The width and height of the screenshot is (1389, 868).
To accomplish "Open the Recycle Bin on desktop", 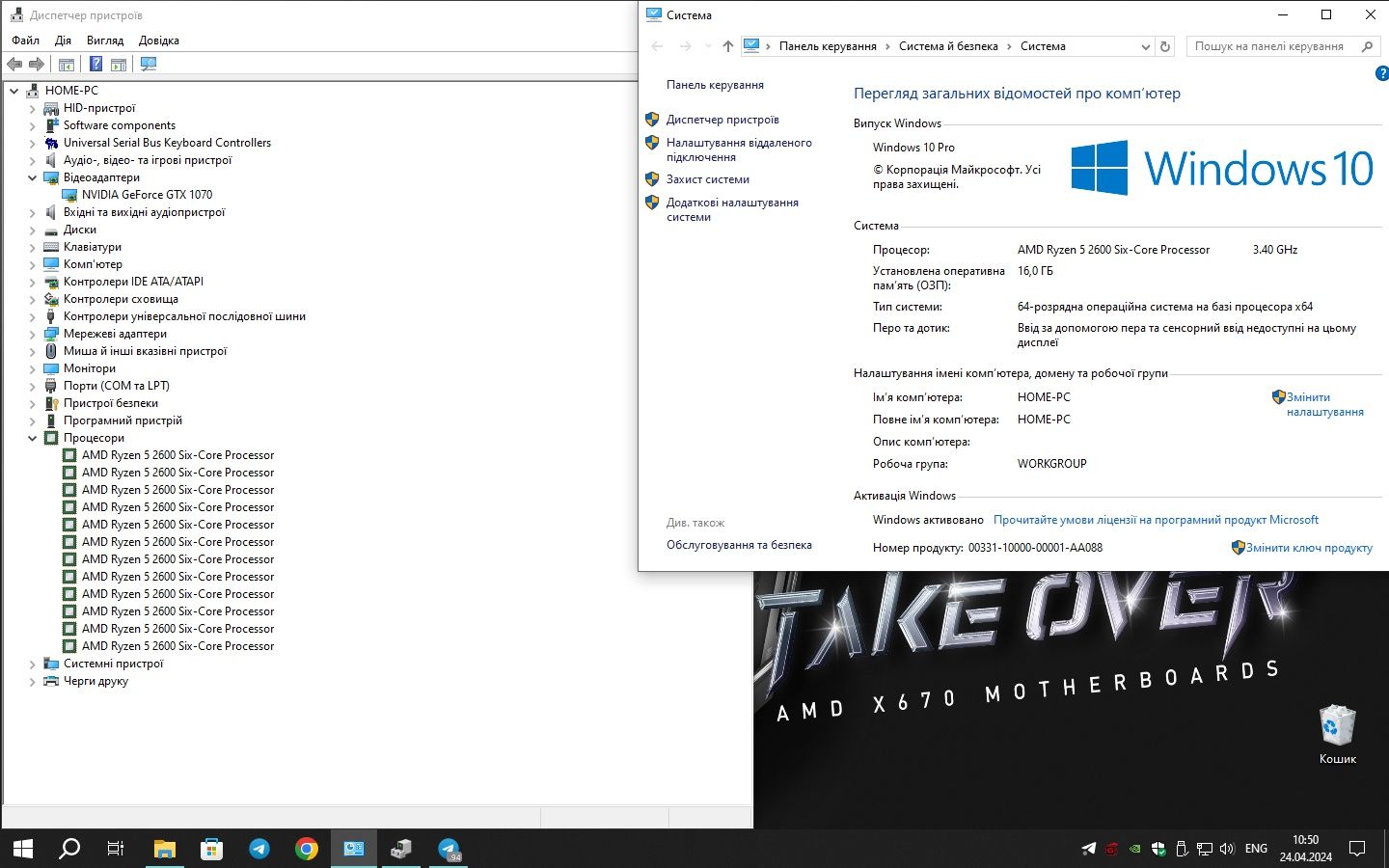I will [x=1337, y=735].
